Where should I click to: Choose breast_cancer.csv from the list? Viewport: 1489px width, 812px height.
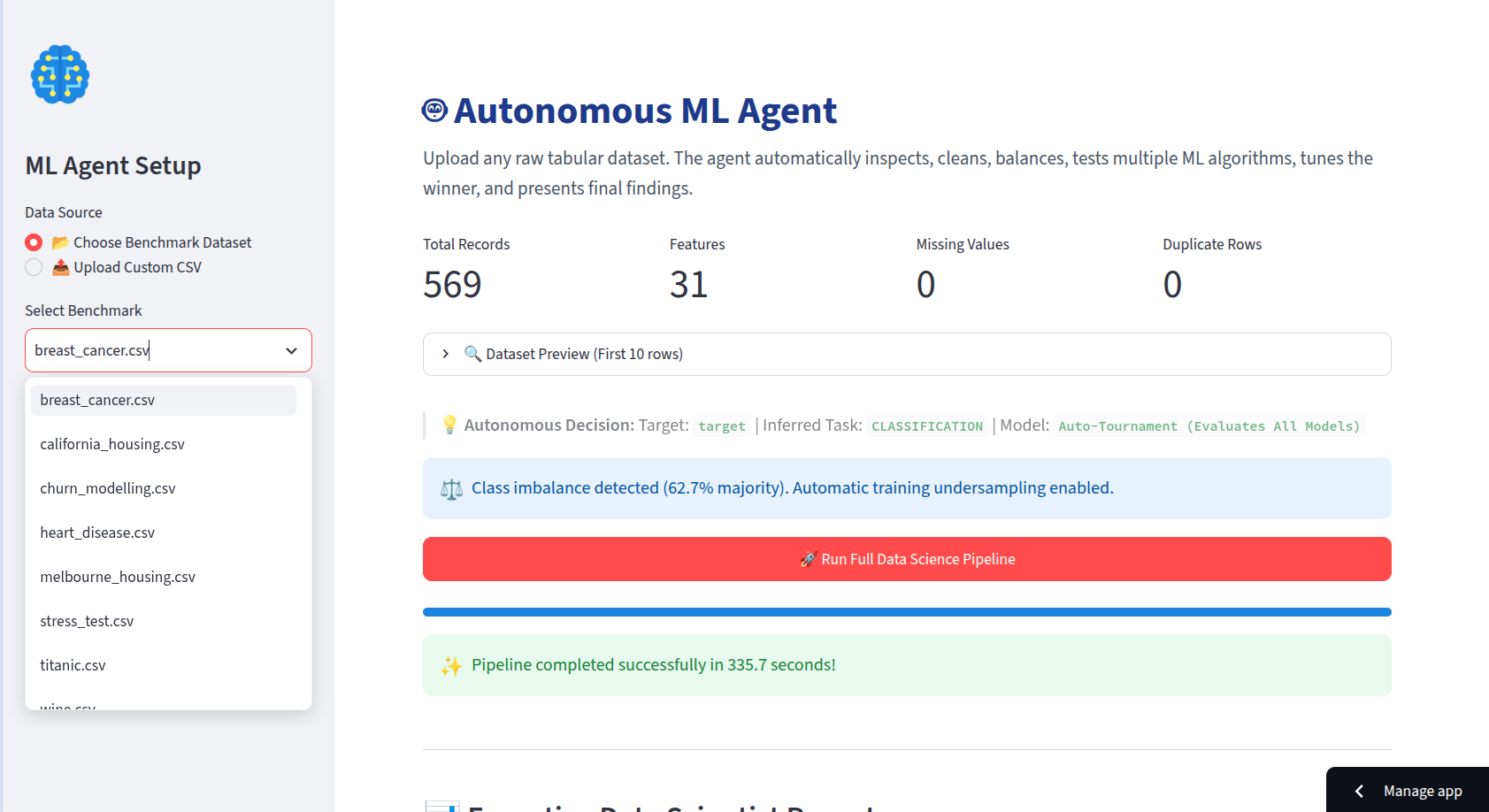(x=164, y=400)
